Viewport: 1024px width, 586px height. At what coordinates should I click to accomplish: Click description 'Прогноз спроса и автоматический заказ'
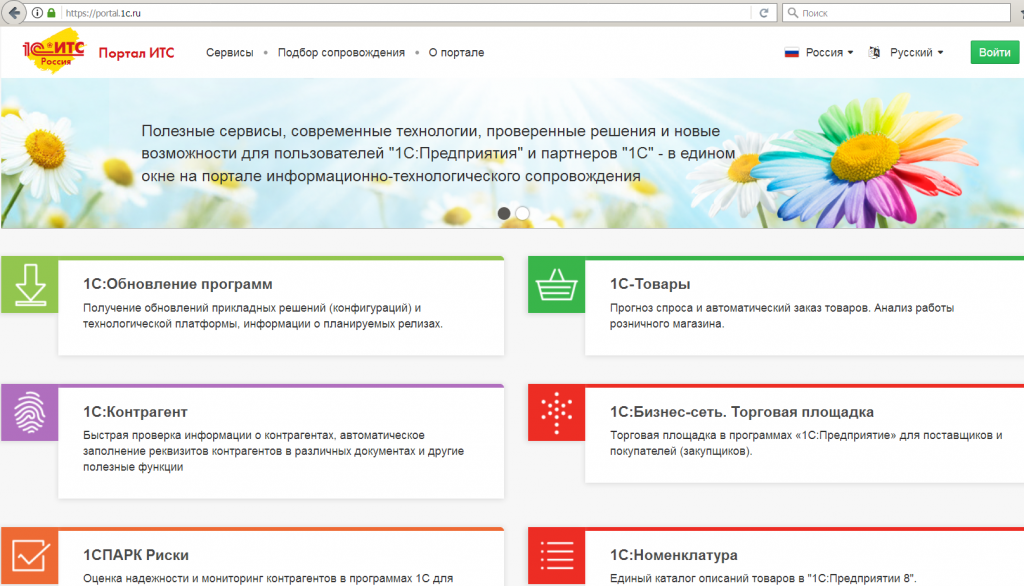pyautogui.click(x=782, y=316)
